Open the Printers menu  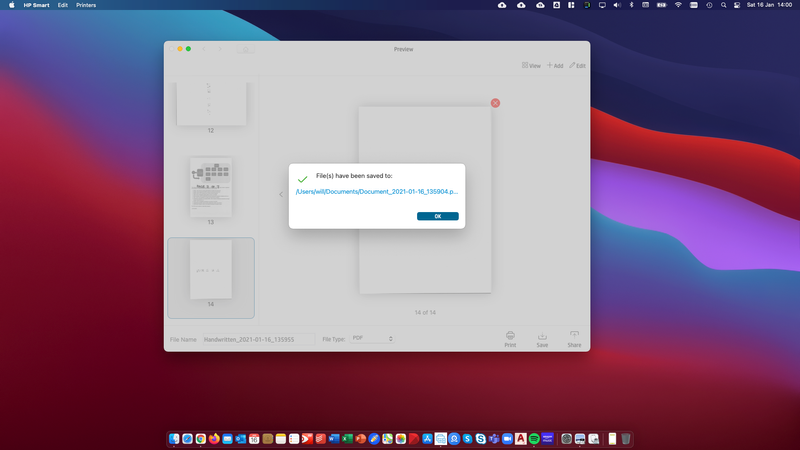[x=87, y=5]
